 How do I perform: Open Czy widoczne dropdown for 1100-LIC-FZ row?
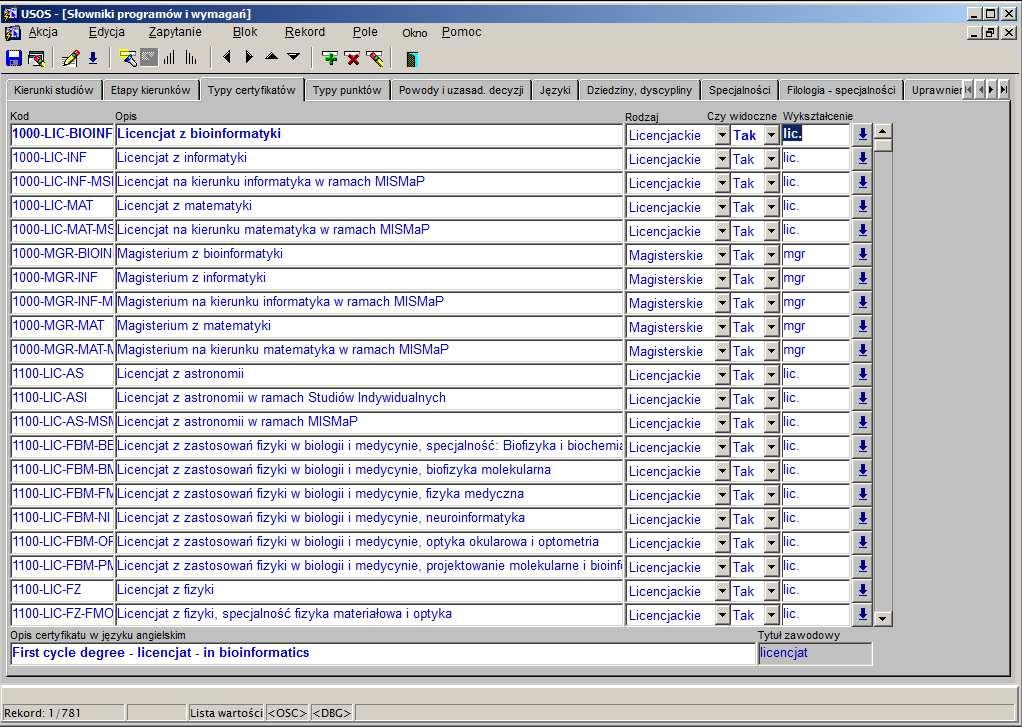(x=771, y=591)
